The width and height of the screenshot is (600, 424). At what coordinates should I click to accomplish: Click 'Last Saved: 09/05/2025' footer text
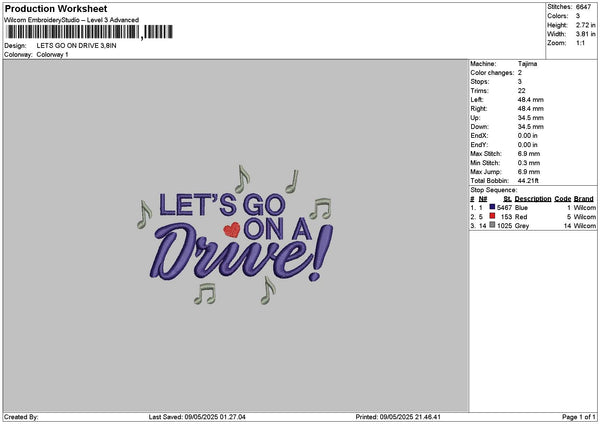(x=197, y=417)
